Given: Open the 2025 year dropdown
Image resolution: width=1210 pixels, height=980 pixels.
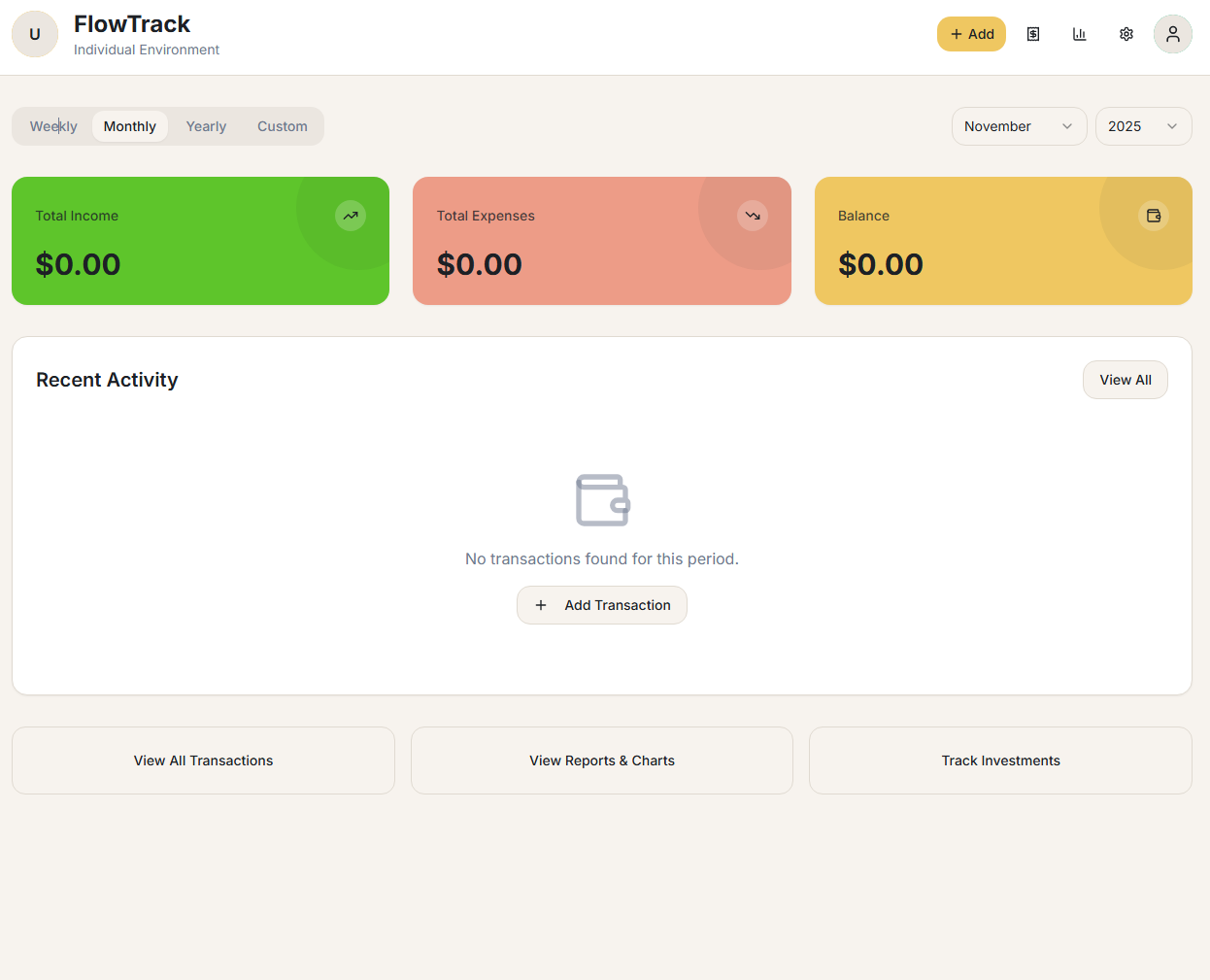Looking at the screenshot, I should (x=1143, y=125).
